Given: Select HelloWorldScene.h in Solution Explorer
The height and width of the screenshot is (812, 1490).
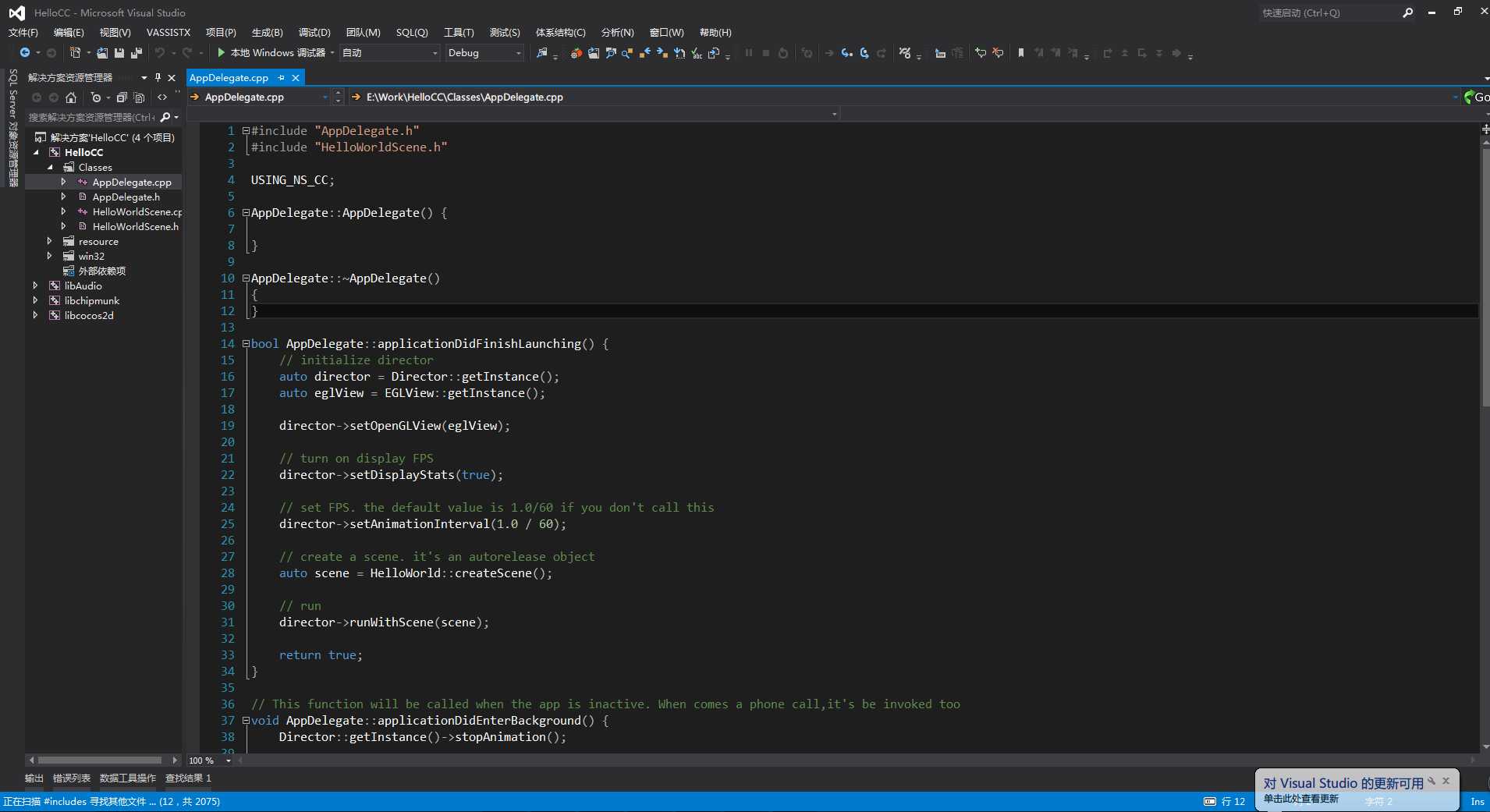Looking at the screenshot, I should [135, 227].
